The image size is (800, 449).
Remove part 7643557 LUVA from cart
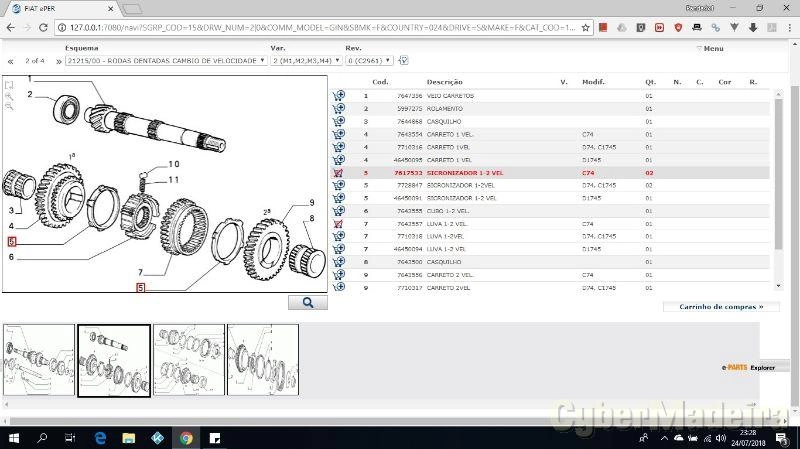coord(338,223)
